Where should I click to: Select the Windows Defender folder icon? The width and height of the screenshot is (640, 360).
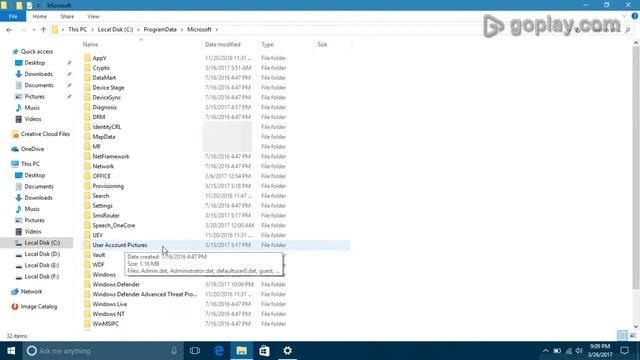click(x=87, y=284)
